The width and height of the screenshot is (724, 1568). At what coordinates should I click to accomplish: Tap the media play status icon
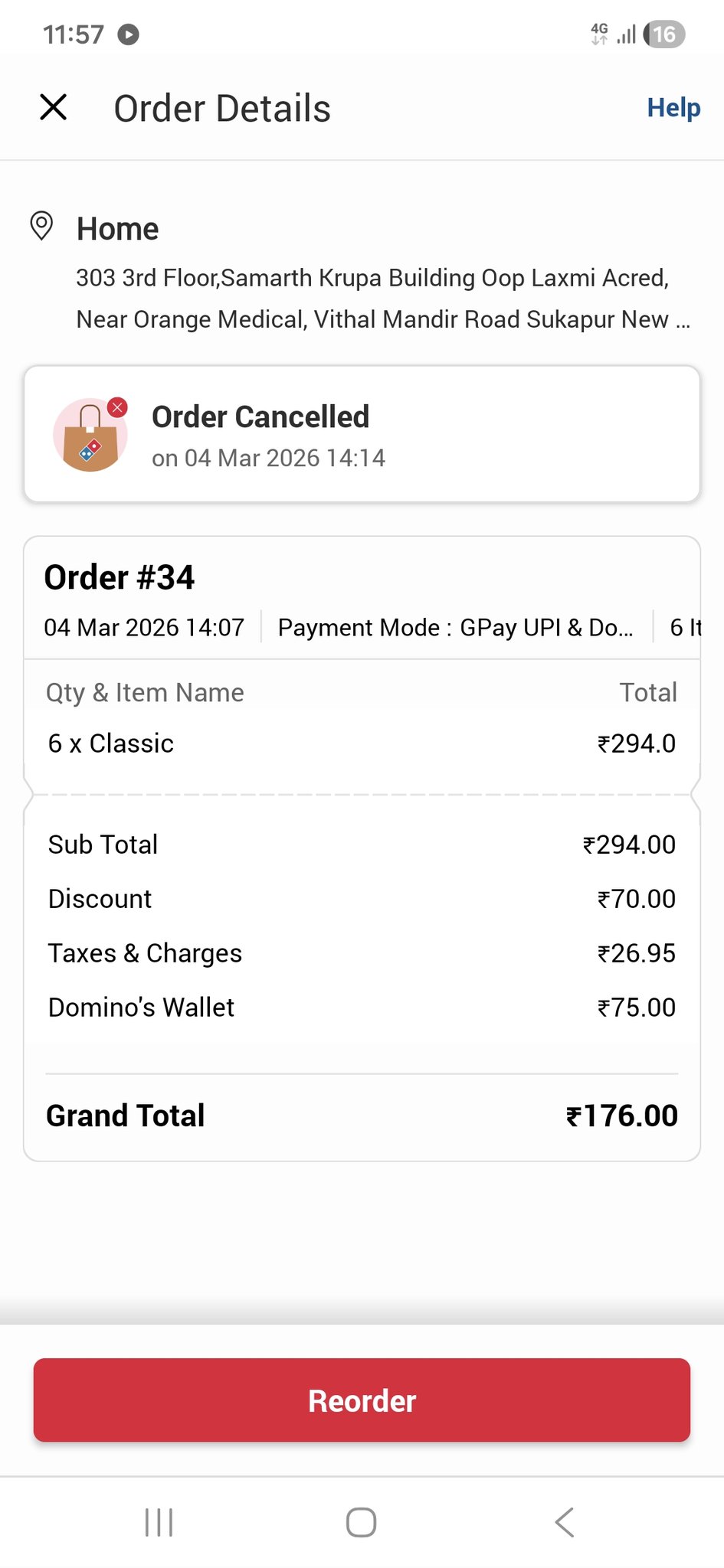click(128, 34)
